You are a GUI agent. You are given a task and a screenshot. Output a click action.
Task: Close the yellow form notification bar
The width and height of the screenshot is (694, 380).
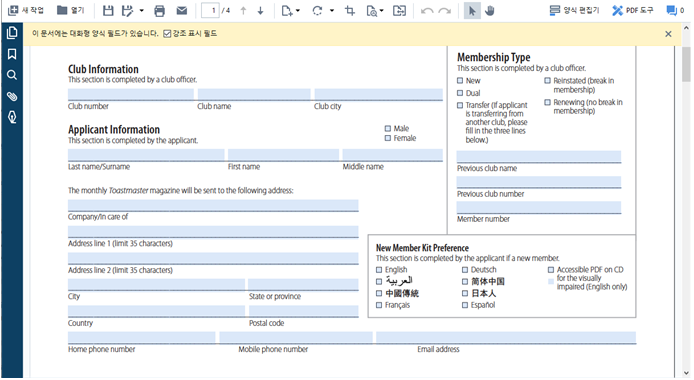(x=668, y=34)
